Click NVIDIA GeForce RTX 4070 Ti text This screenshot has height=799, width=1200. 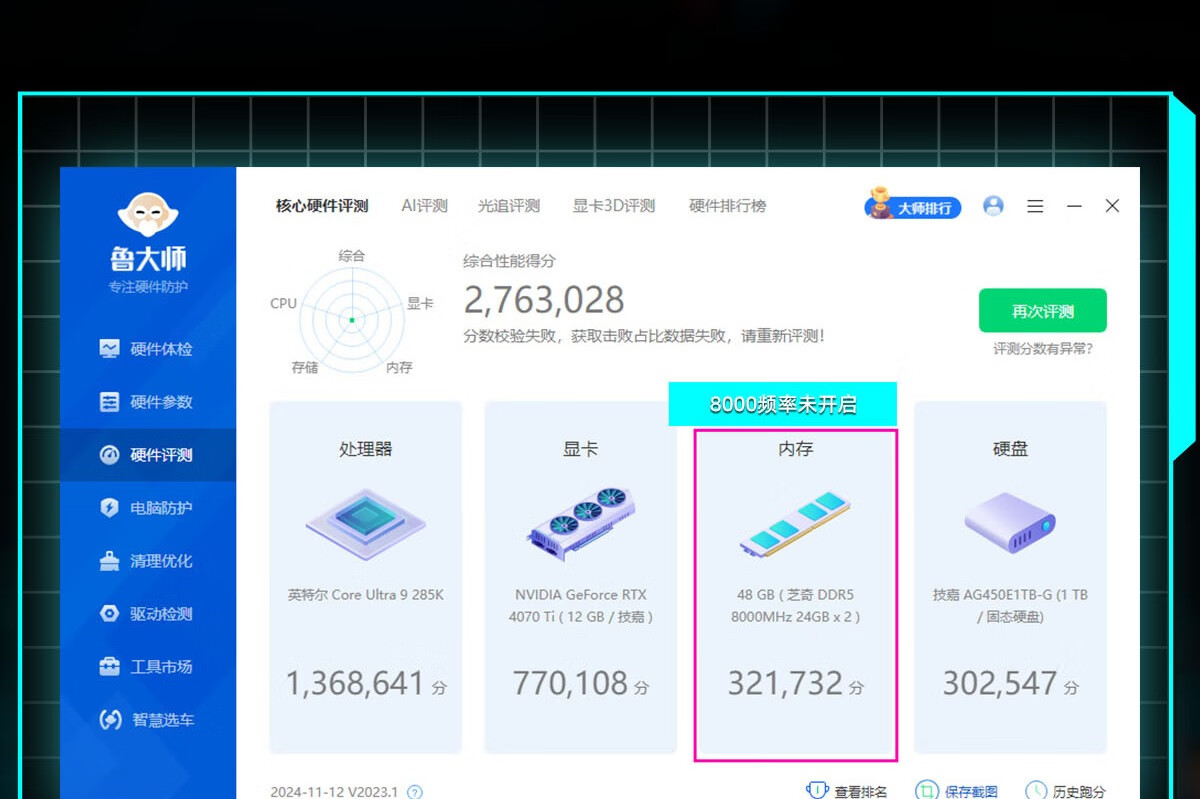[x=581, y=606]
